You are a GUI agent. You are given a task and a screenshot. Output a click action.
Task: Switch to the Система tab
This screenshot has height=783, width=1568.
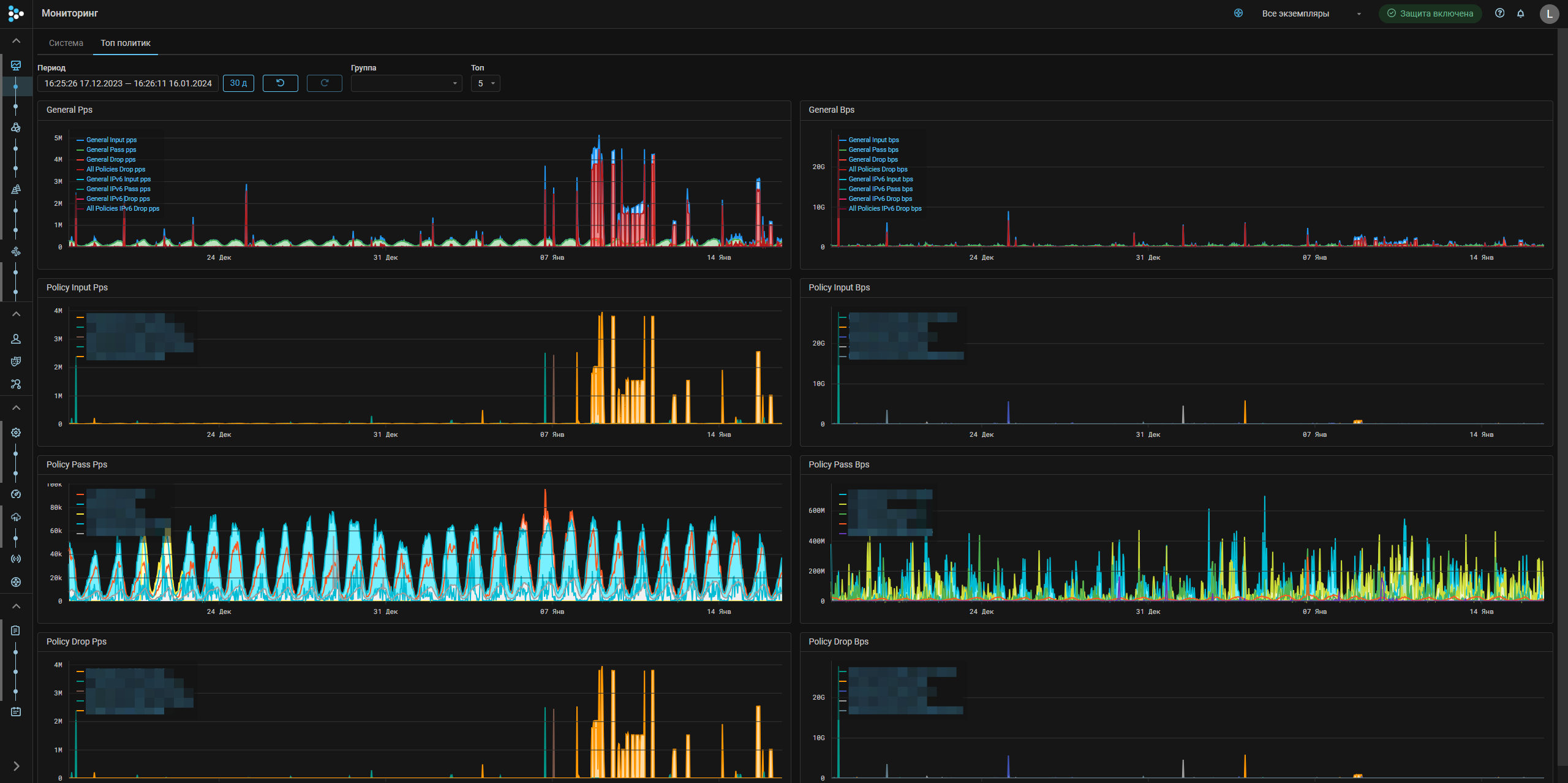tap(66, 43)
